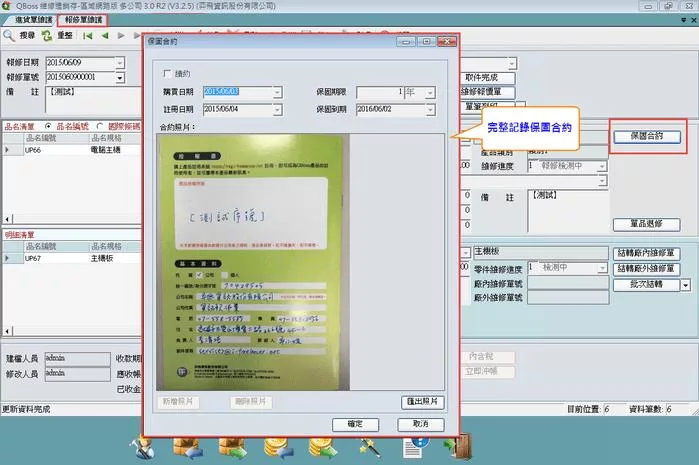Switch to the 報修單維護 tab
The width and height of the screenshot is (699, 465).
coord(82,19)
